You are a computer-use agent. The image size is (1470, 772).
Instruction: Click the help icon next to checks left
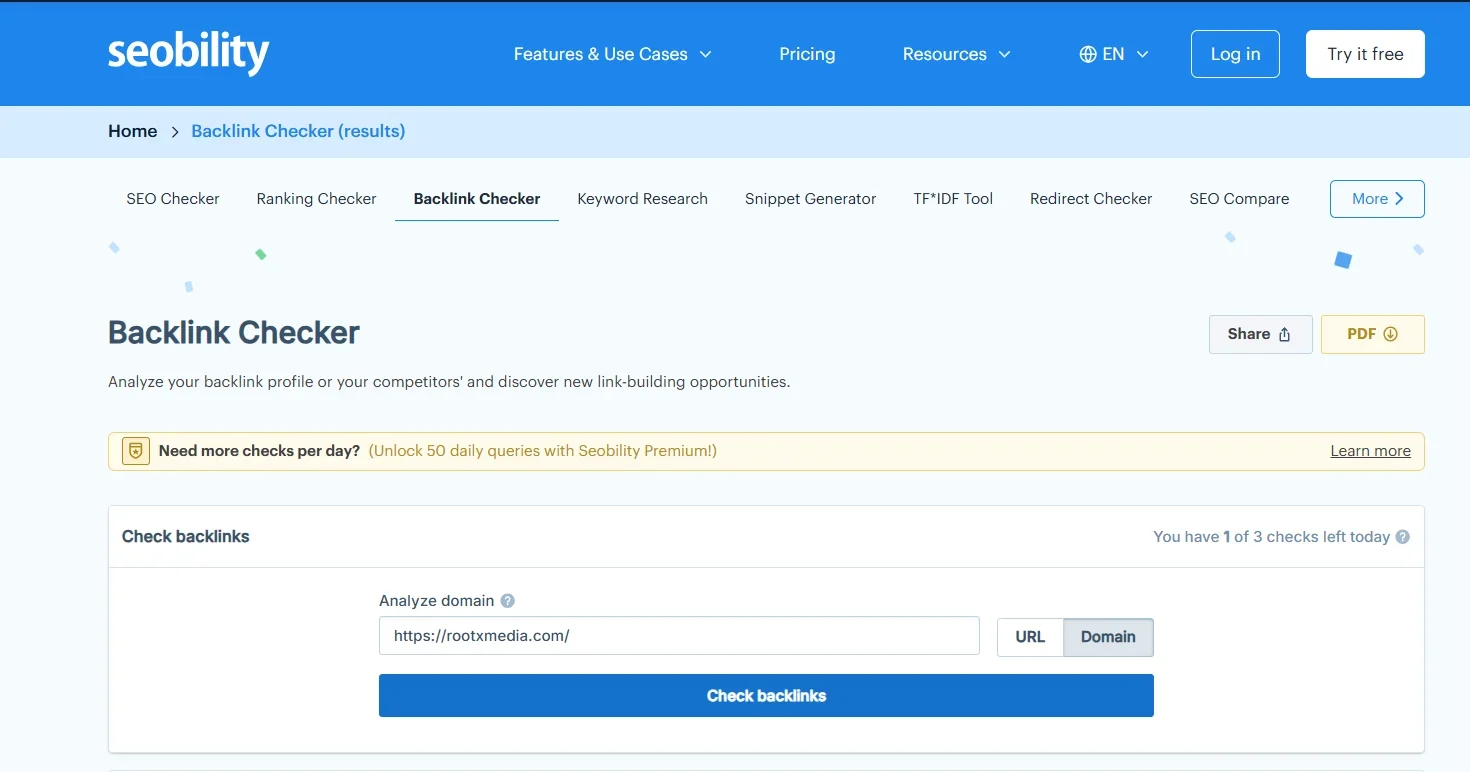pos(1403,537)
